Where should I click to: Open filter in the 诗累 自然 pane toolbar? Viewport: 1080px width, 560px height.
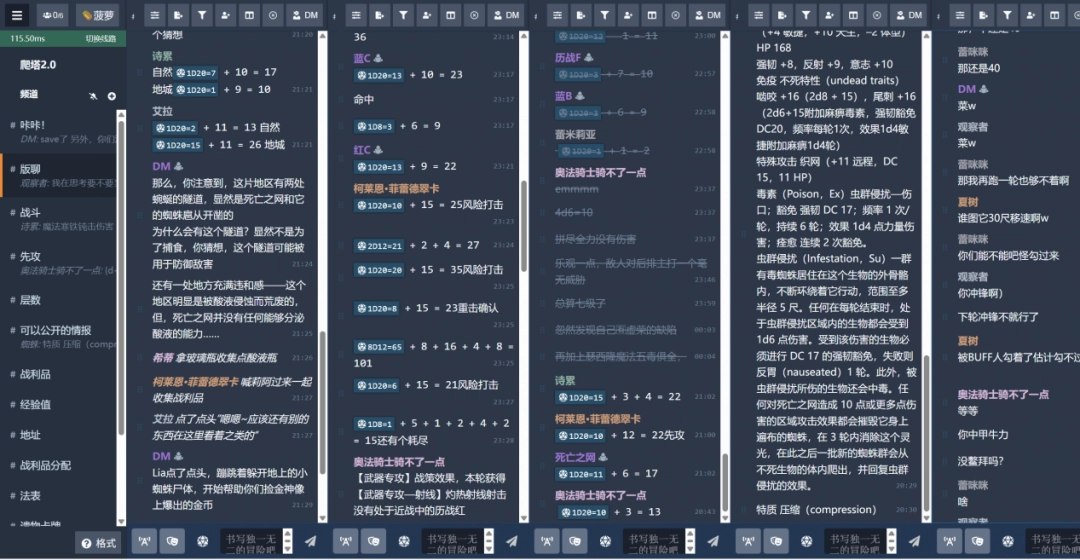click(x=202, y=15)
